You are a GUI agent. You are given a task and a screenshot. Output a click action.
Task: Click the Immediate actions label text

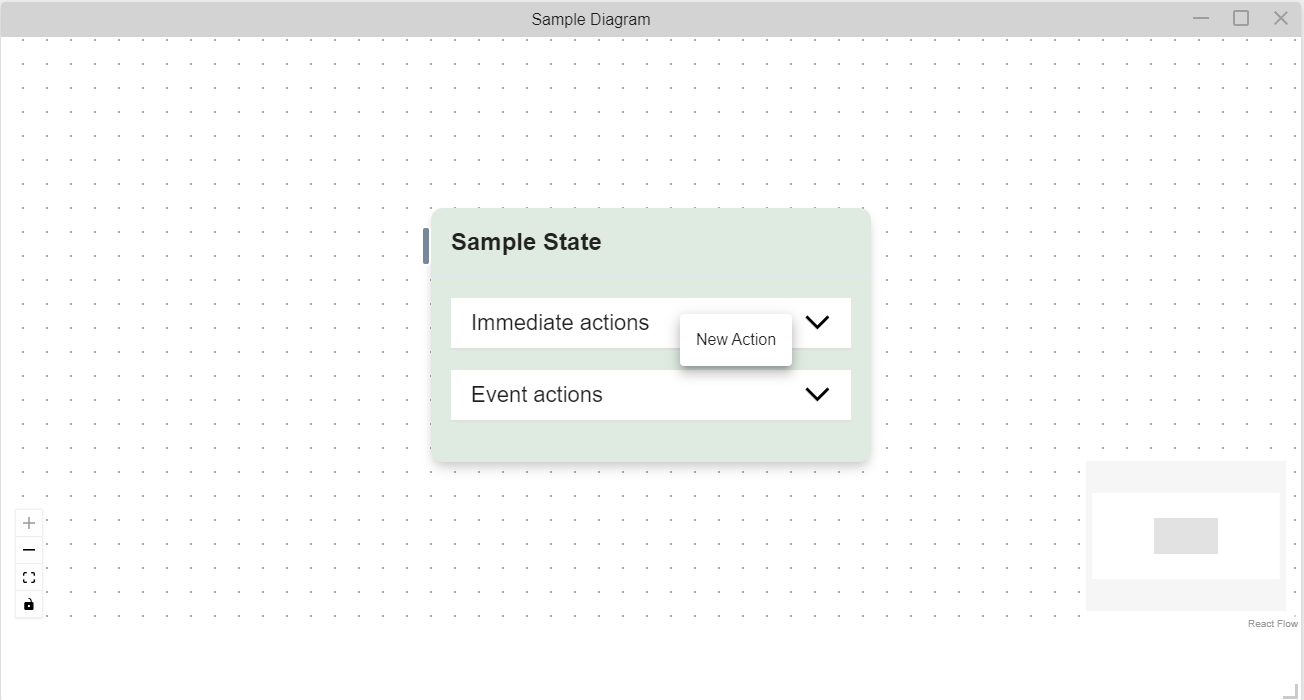coord(560,323)
